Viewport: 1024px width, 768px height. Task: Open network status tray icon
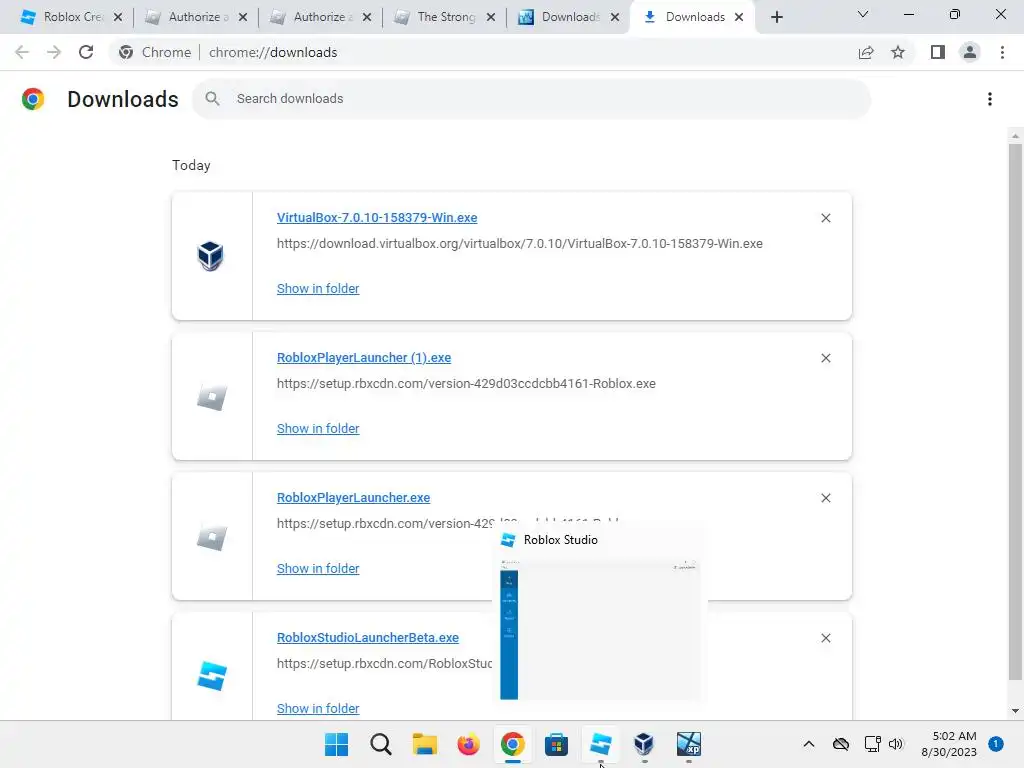point(872,744)
